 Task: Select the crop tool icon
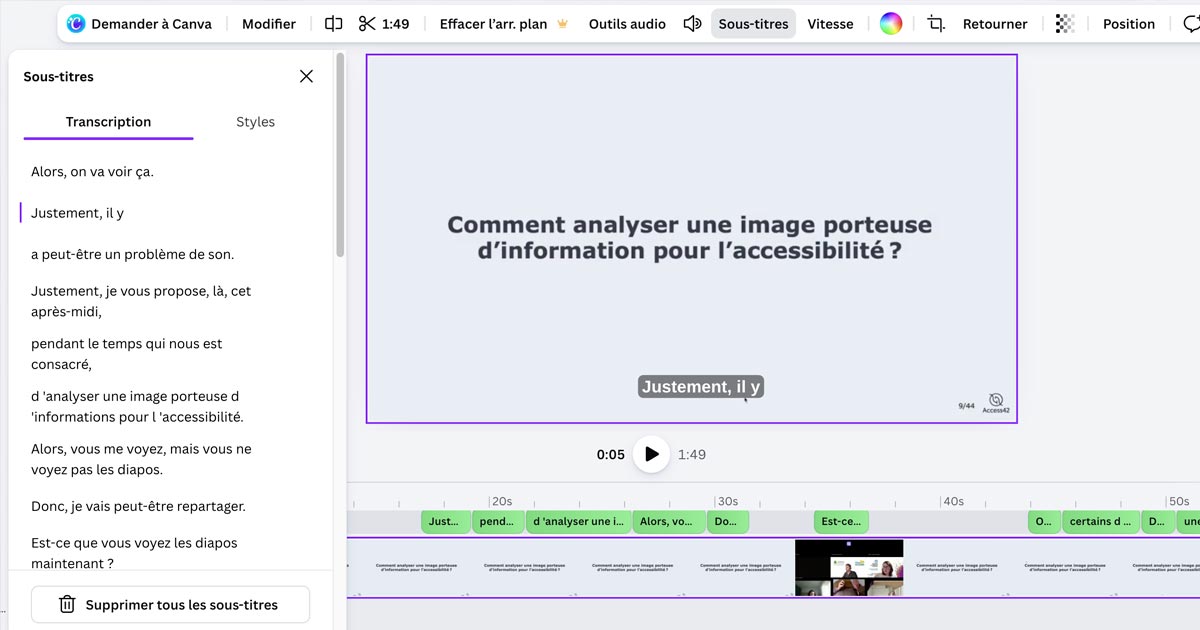pyautogui.click(x=936, y=24)
